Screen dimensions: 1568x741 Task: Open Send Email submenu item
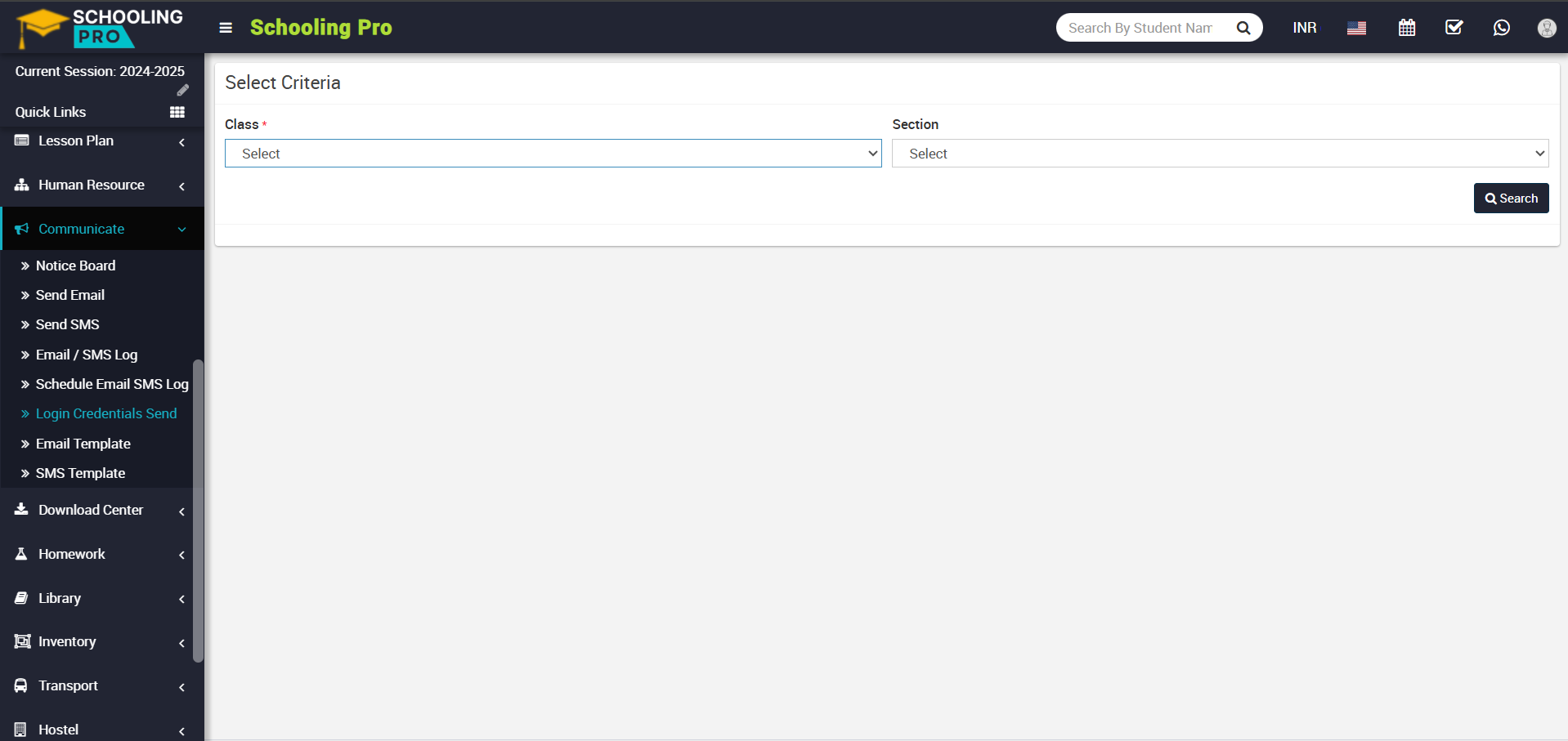point(70,295)
